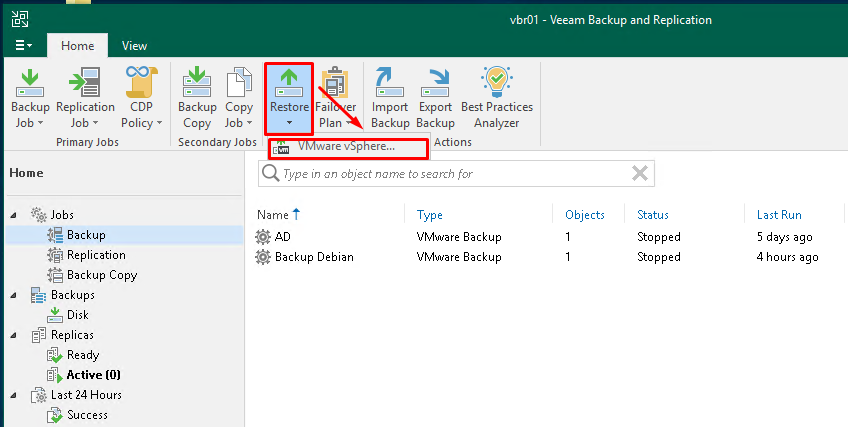848x427 pixels.
Task: Collapse the Last 24 Hours tree node
Action: [x=14, y=396]
